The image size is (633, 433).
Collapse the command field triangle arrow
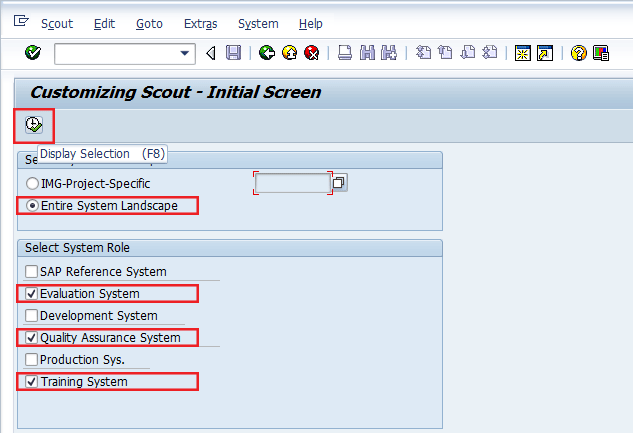coord(211,53)
